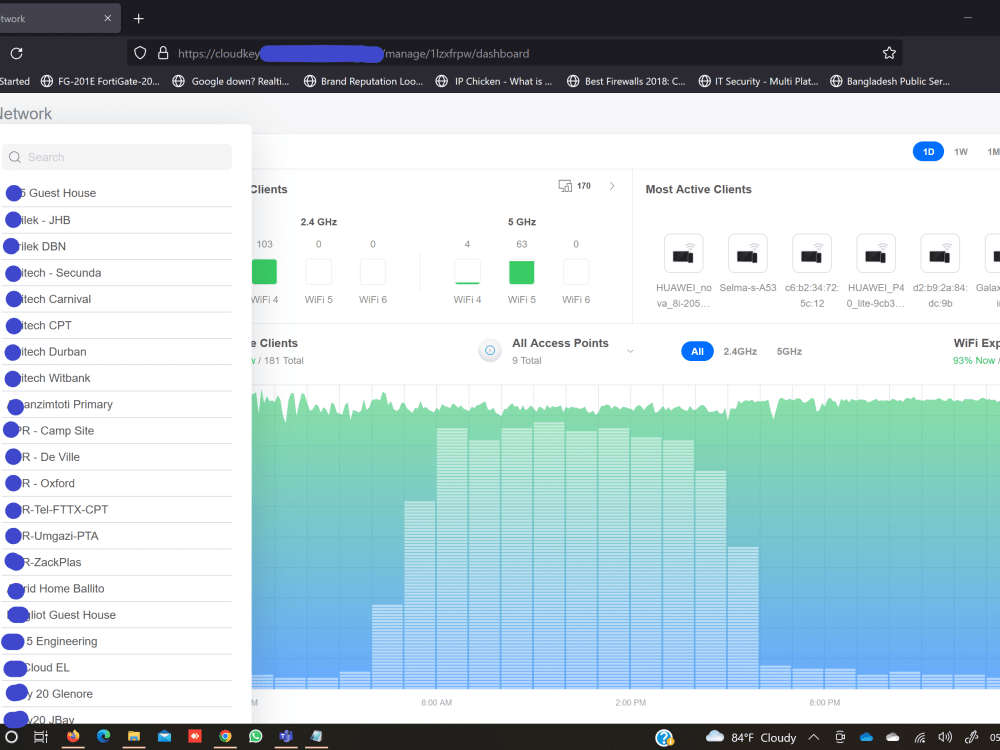The image size is (1000, 750).
Task: Open HUAWEI_nova_8i client icon
Action: [x=683, y=254]
